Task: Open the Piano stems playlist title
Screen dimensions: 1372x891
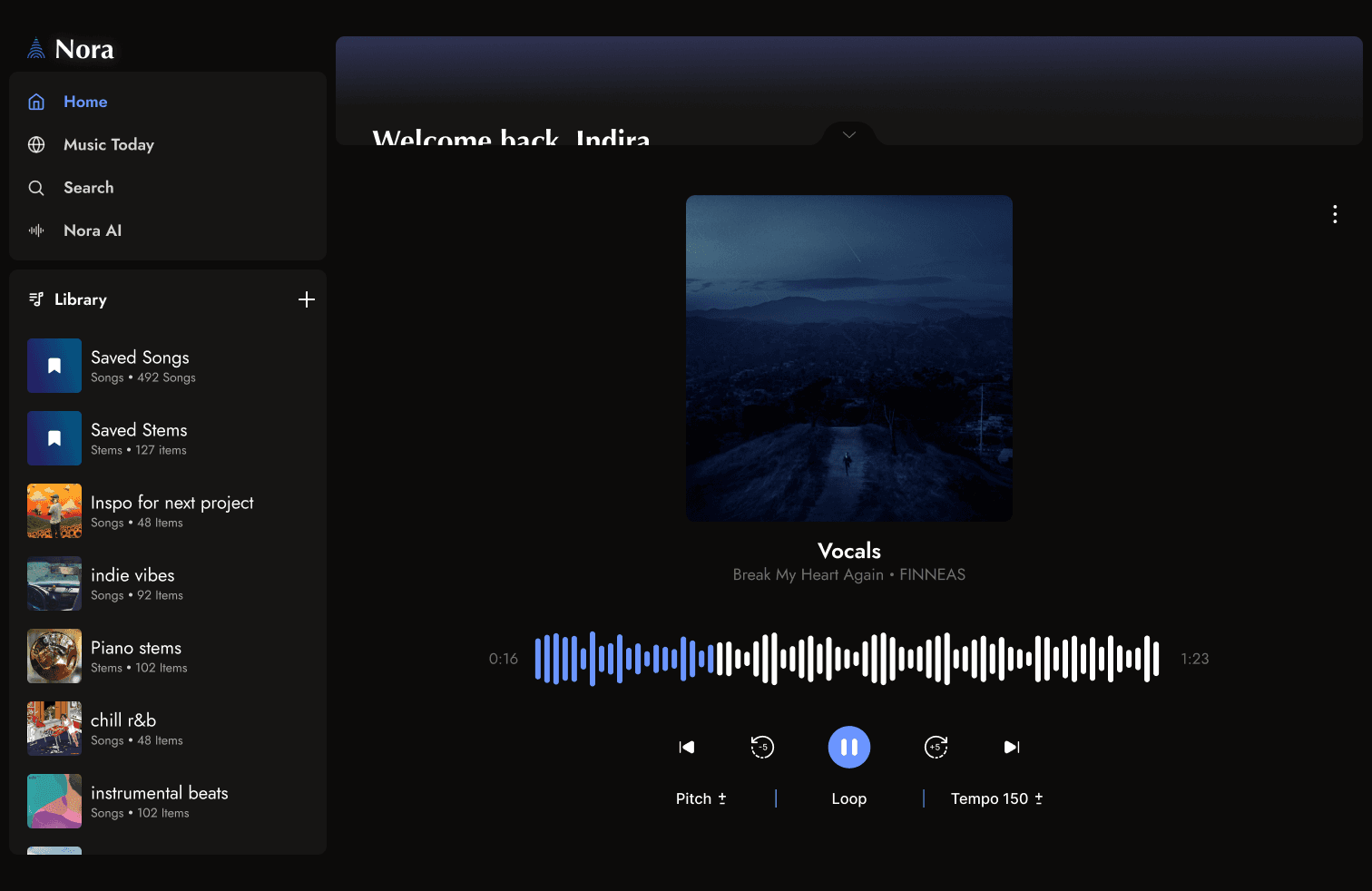Action: point(136,648)
